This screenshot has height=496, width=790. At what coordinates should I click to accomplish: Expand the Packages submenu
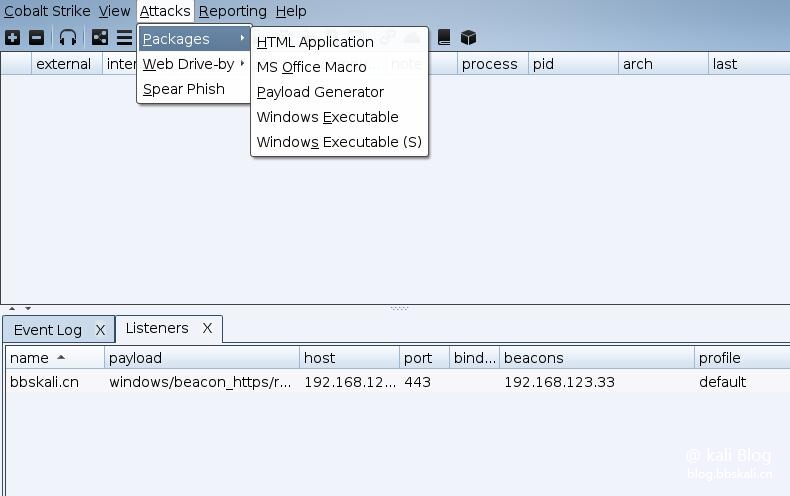tap(194, 39)
